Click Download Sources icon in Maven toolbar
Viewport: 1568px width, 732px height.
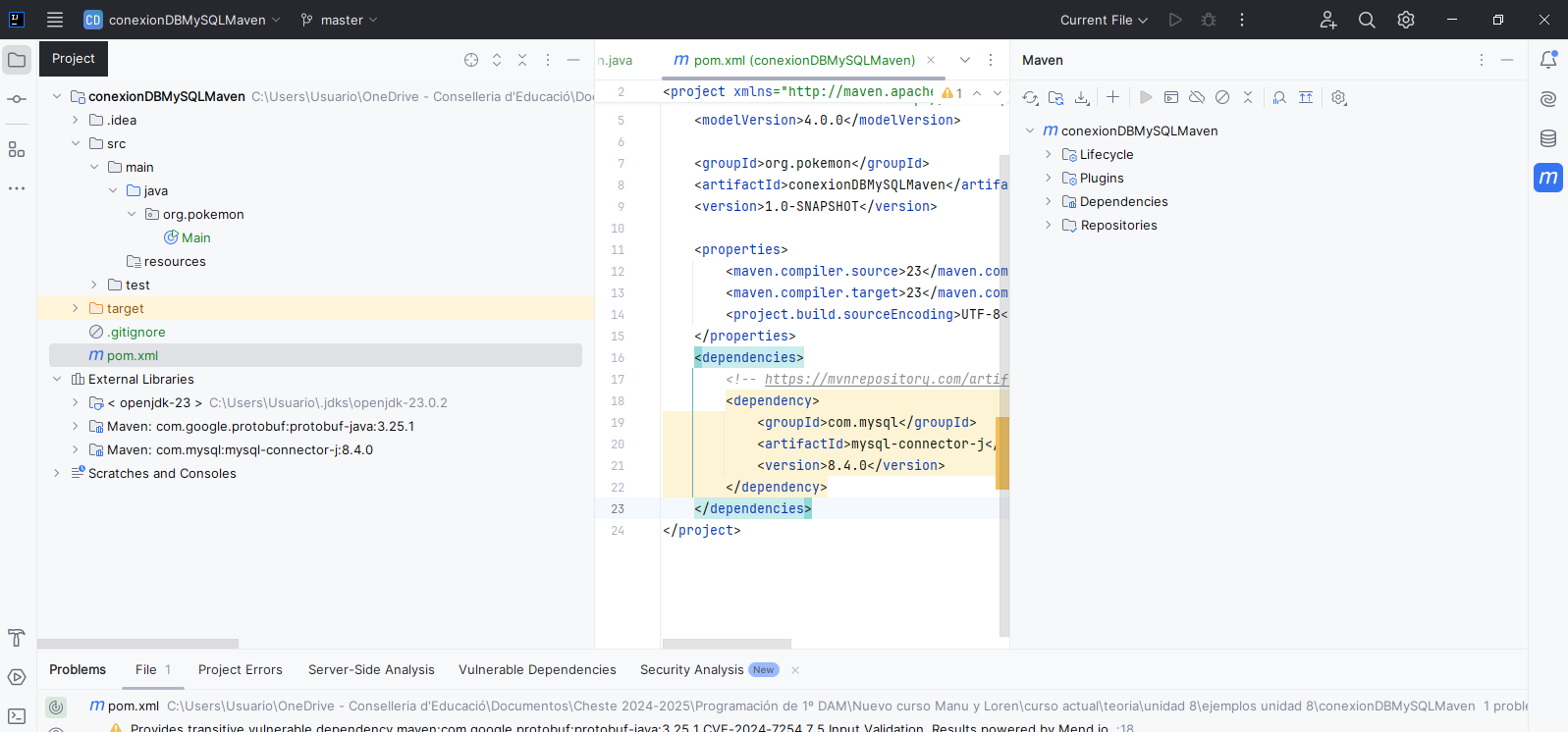[1081, 97]
